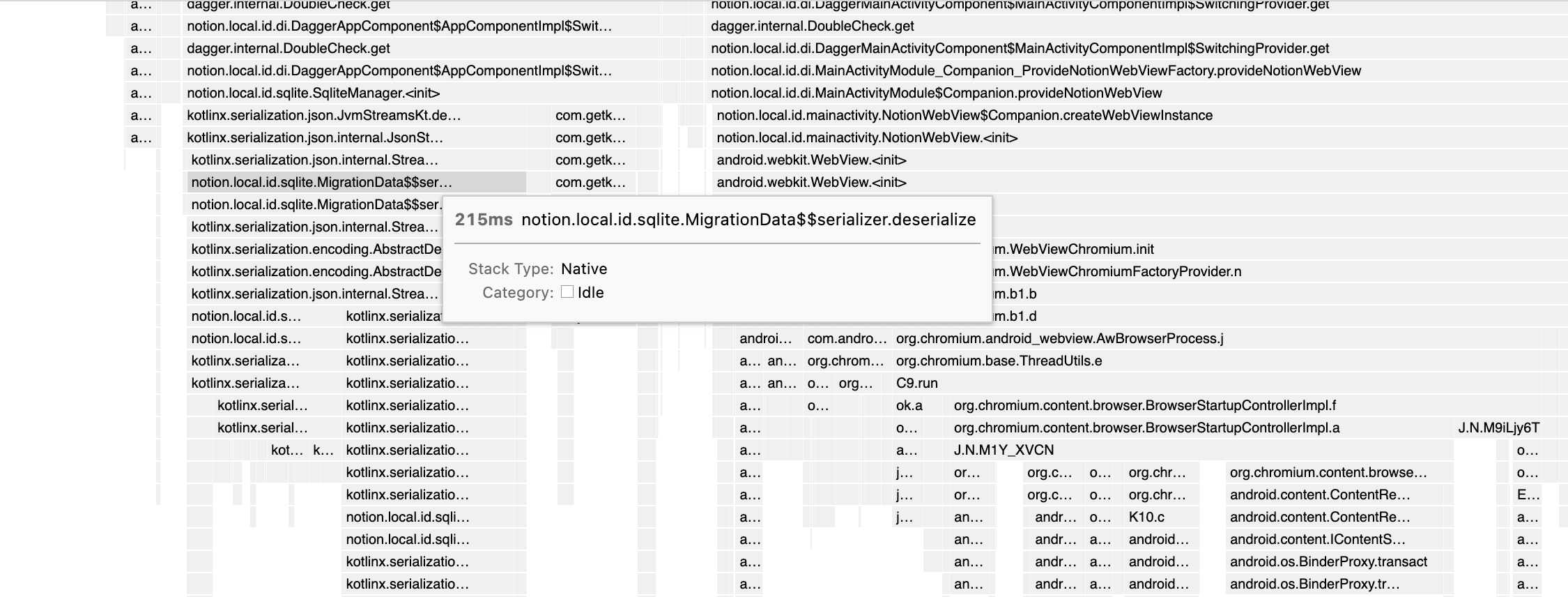This screenshot has height=597, width=1568.
Task: Select the J.N.M9iLjy6T frame
Action: [x=1498, y=428]
